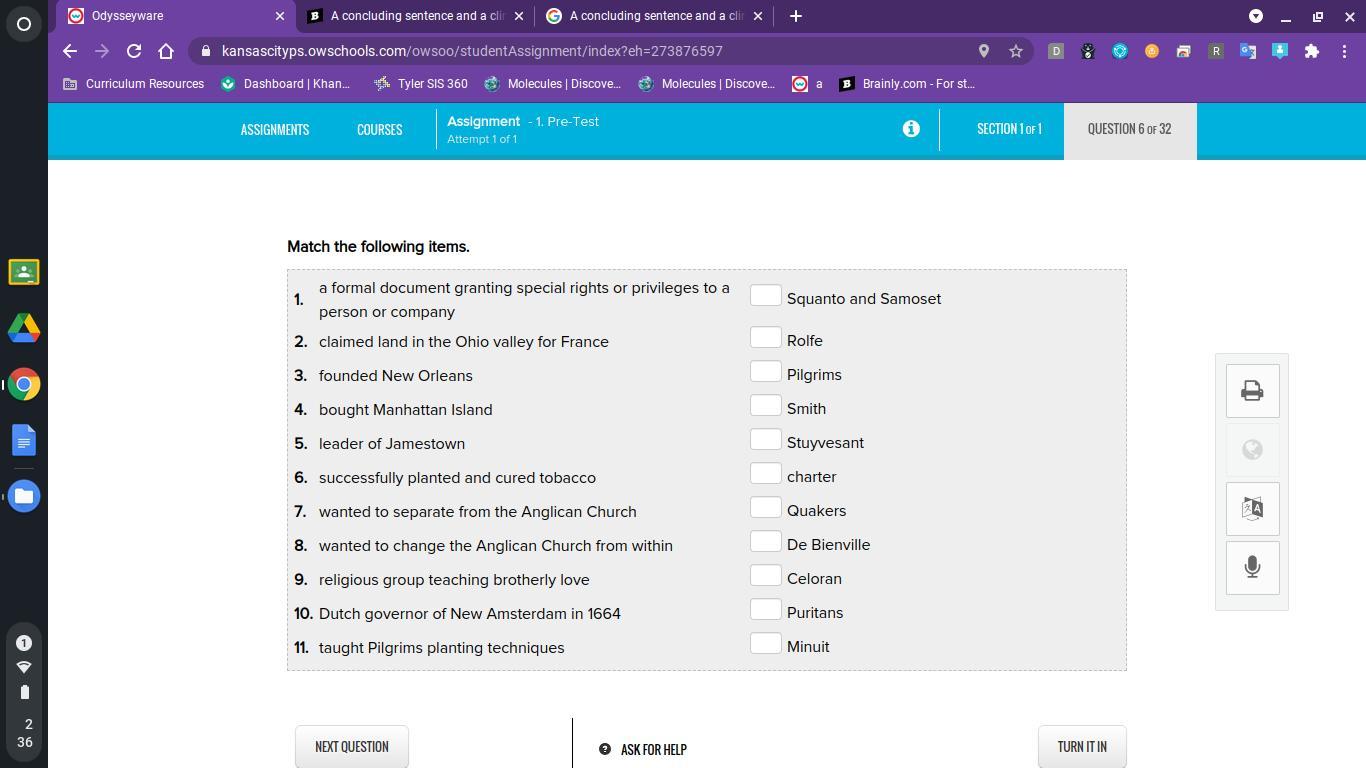This screenshot has height=768, width=1366.
Task: Open the Section 1 of 1 selector
Action: point(1008,129)
